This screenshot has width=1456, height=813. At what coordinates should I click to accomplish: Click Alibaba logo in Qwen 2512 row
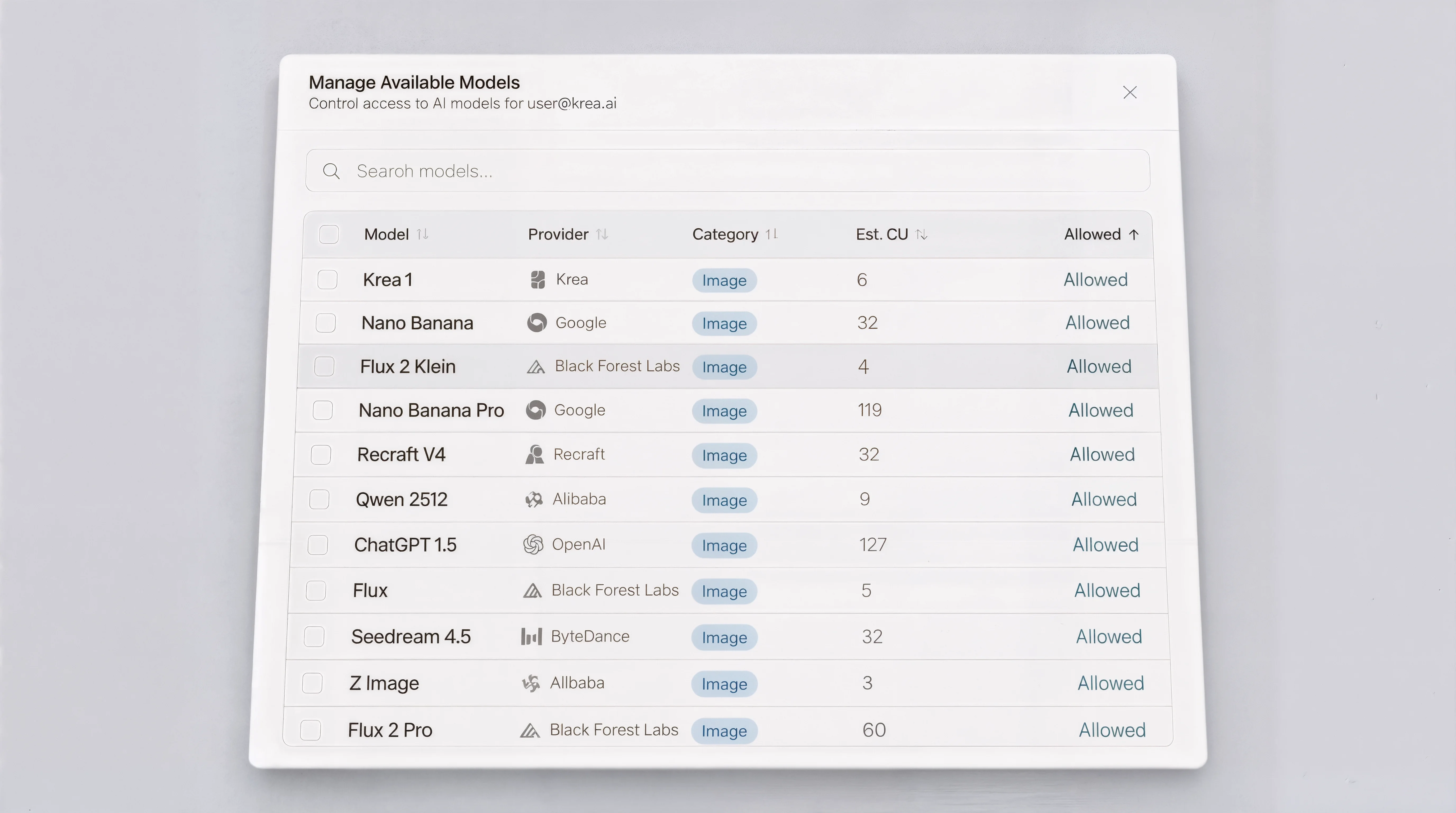534,499
